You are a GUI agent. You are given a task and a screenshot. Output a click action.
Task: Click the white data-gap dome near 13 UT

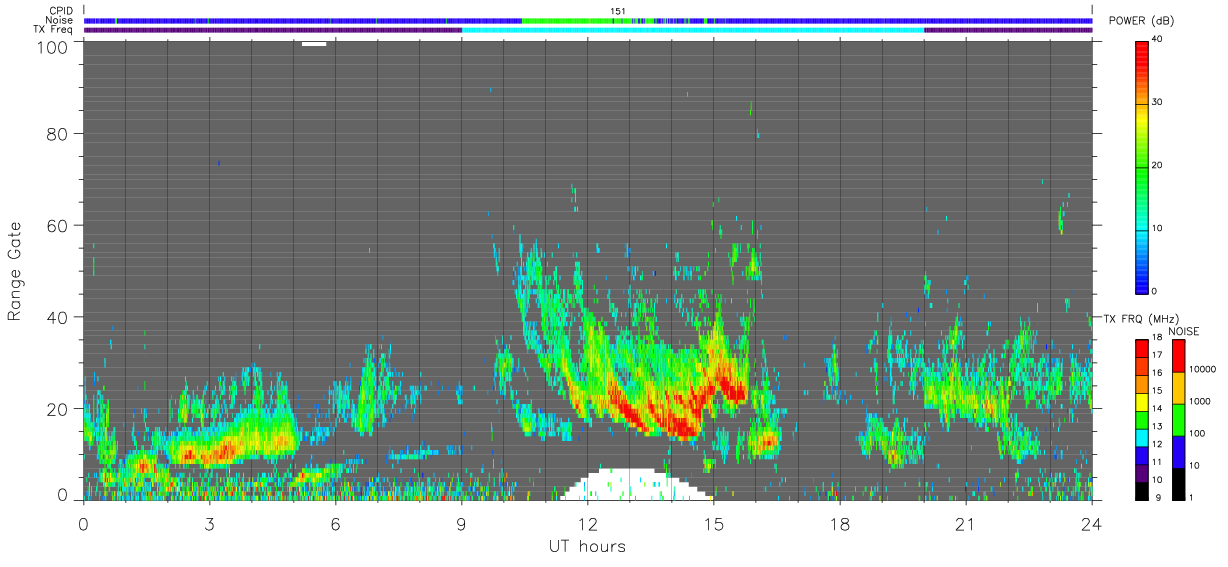pyautogui.click(x=636, y=484)
